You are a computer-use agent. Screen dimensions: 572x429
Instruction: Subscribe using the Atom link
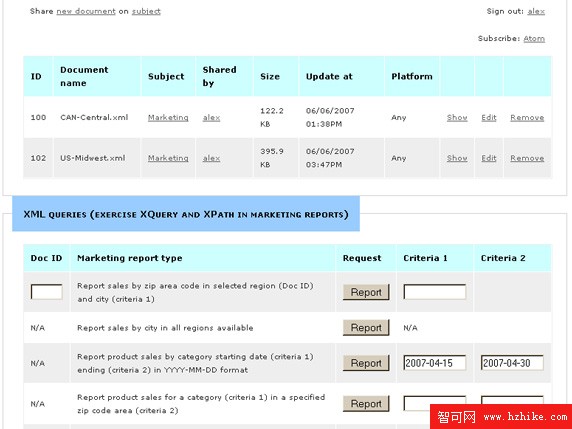point(534,38)
